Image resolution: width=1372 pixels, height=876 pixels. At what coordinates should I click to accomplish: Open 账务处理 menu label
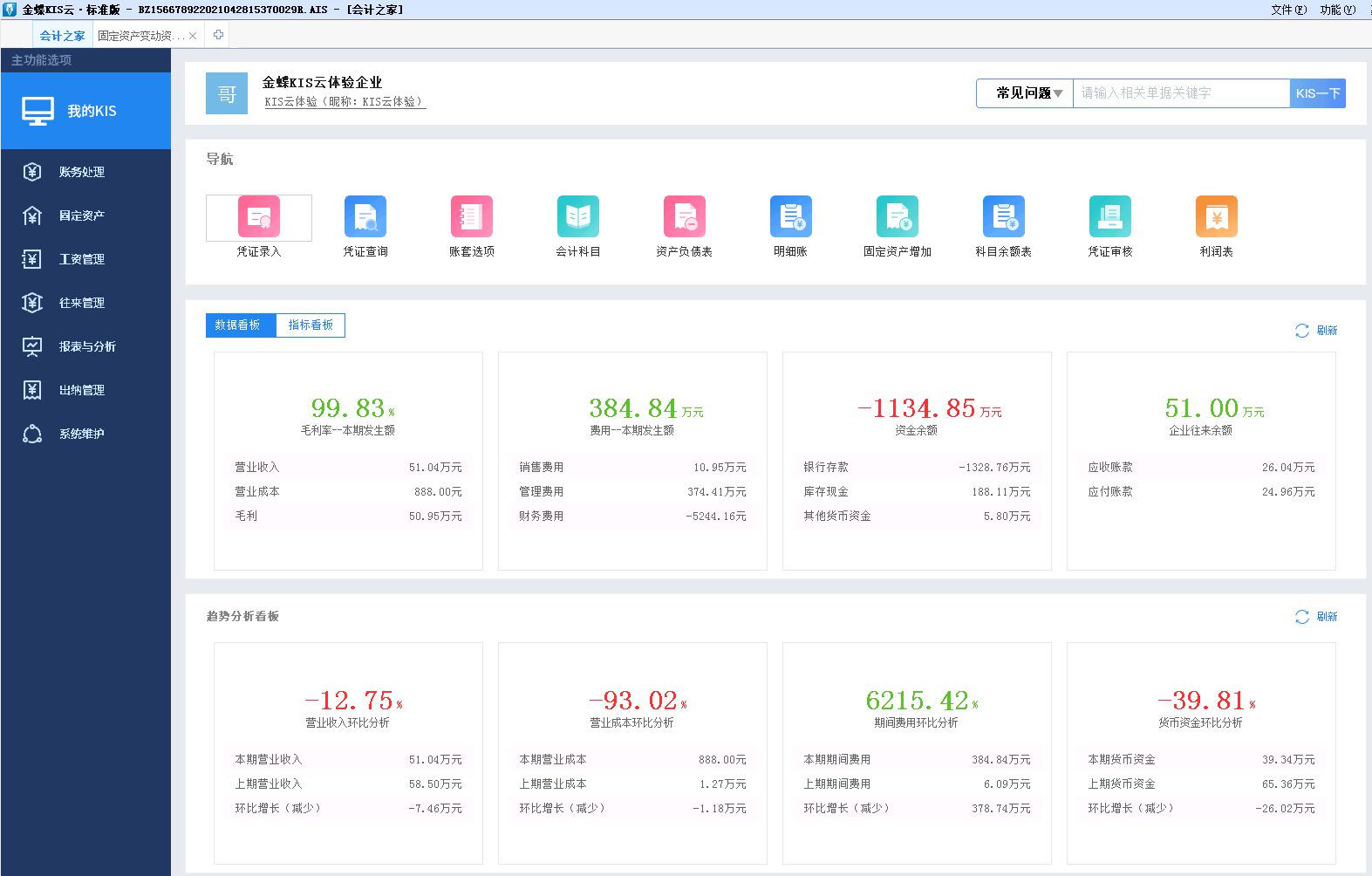(82, 172)
